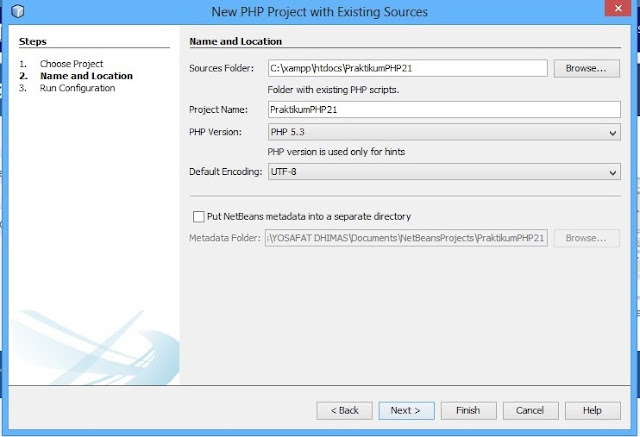This screenshot has width=640, height=437.
Task: Click the Metadata Folder path field
Action: 406,238
